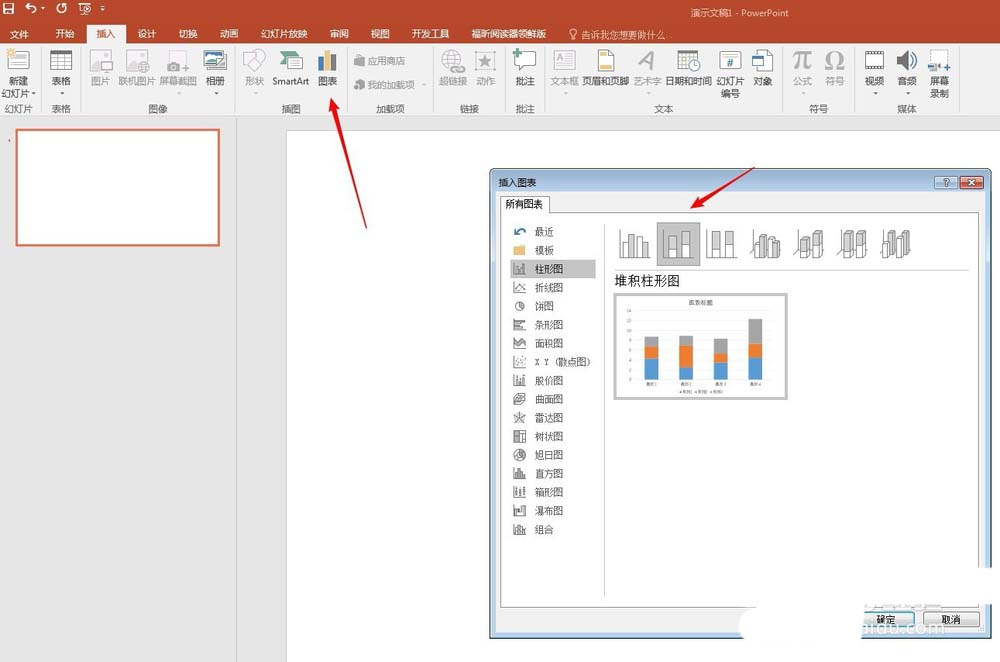1000x662 pixels.
Task: Select 饼图 in the chart type list
Action: [542, 306]
